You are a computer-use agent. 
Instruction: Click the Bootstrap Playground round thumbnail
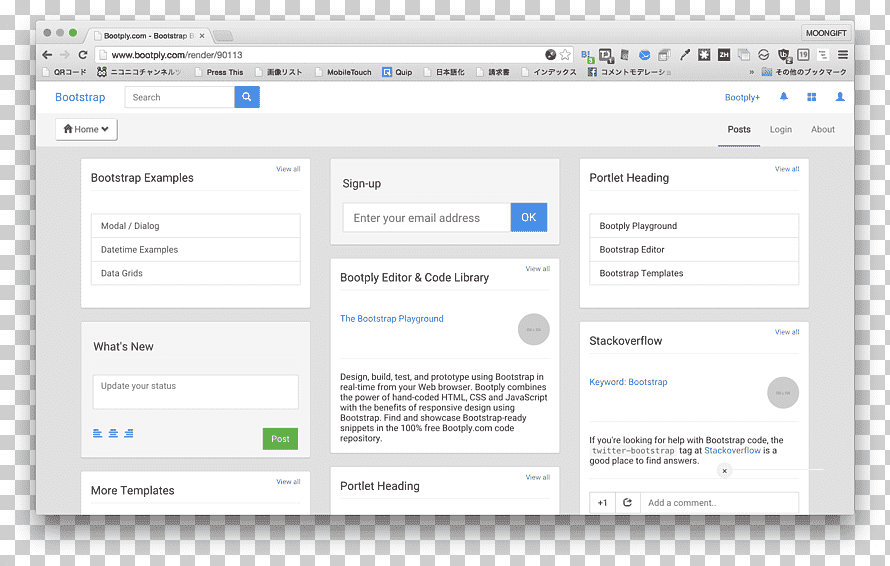tap(534, 329)
